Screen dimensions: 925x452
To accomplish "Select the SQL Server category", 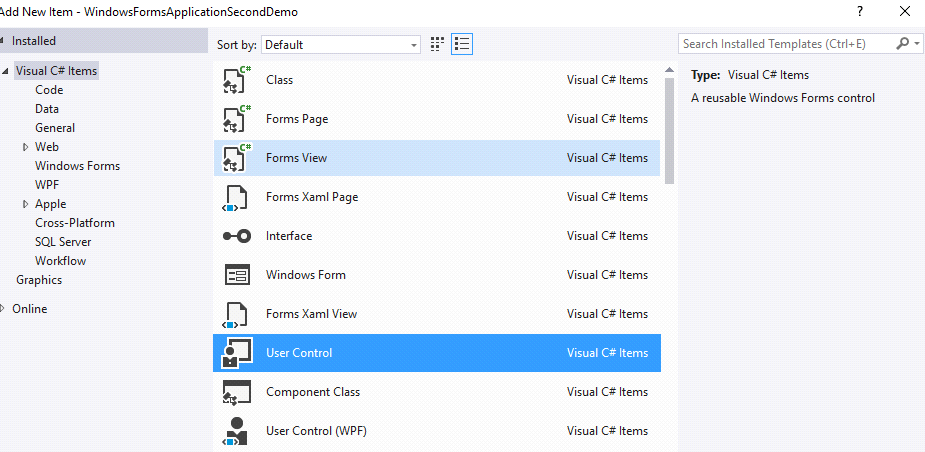I will [63, 242].
